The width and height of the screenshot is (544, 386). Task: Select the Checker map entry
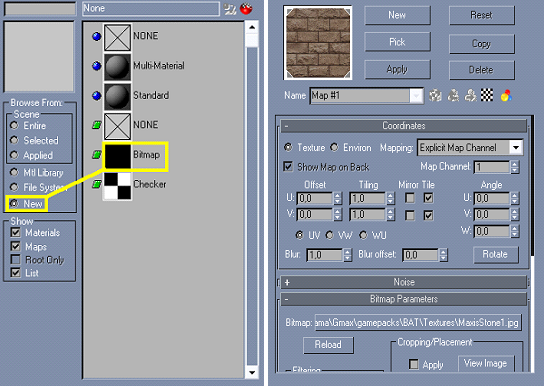[x=150, y=184]
